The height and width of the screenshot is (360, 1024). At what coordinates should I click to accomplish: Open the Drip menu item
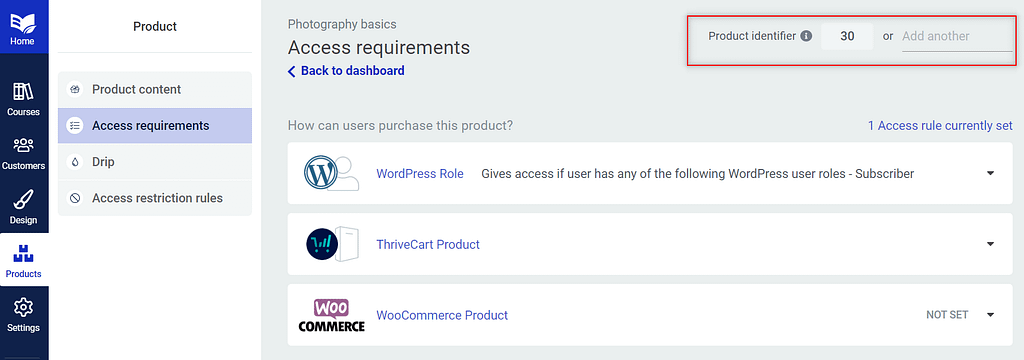point(155,161)
